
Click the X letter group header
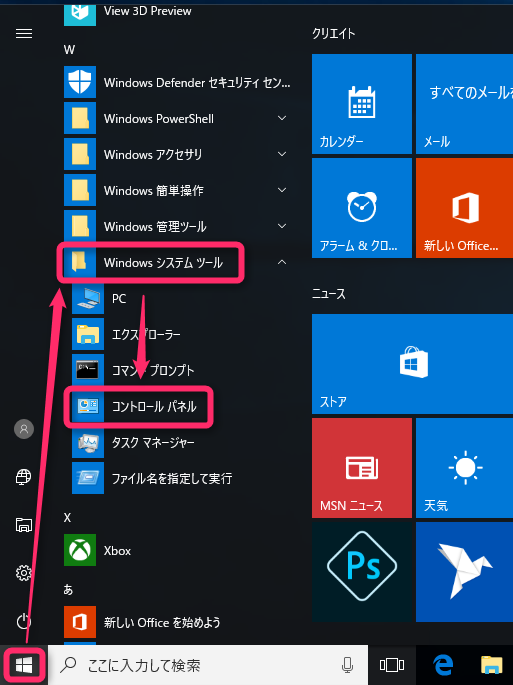pyautogui.click(x=67, y=518)
